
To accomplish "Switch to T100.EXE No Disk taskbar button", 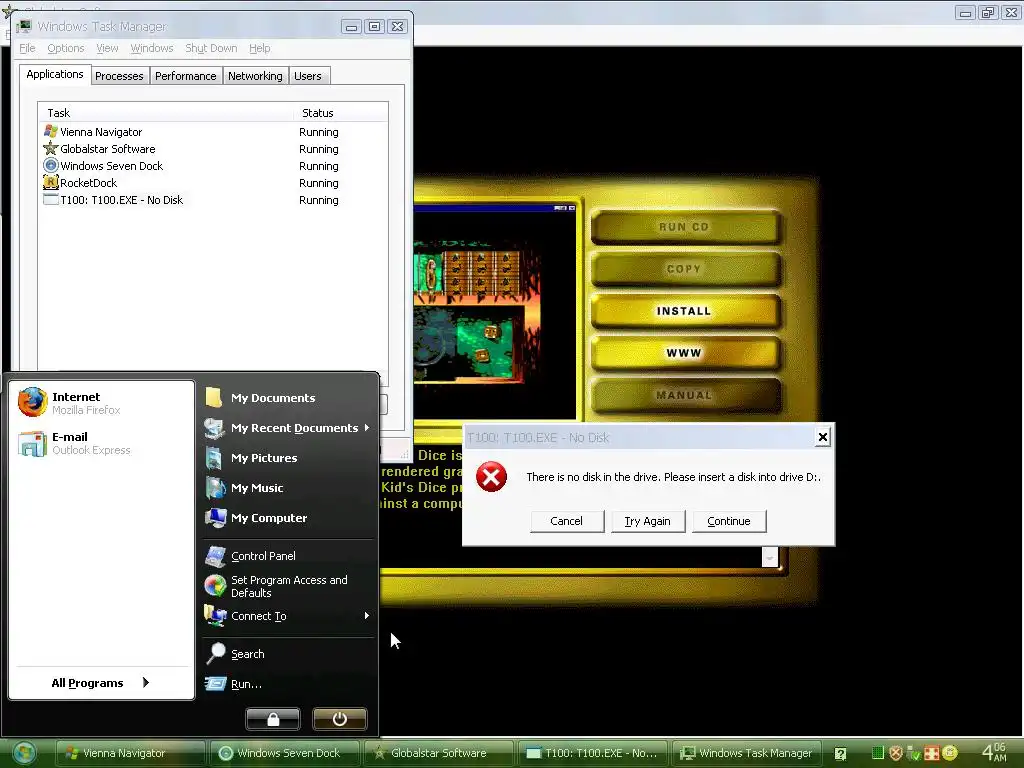I will coord(593,753).
